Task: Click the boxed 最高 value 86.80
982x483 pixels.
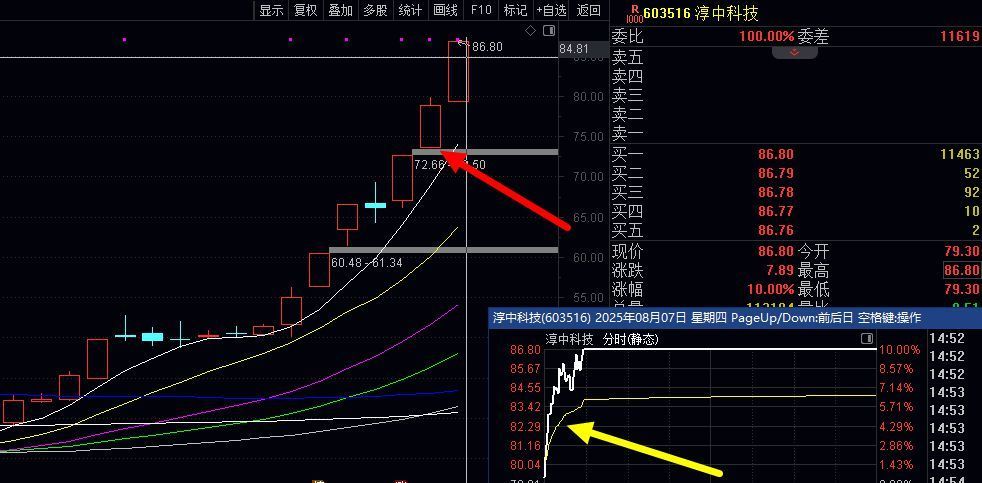Action: click(962, 271)
